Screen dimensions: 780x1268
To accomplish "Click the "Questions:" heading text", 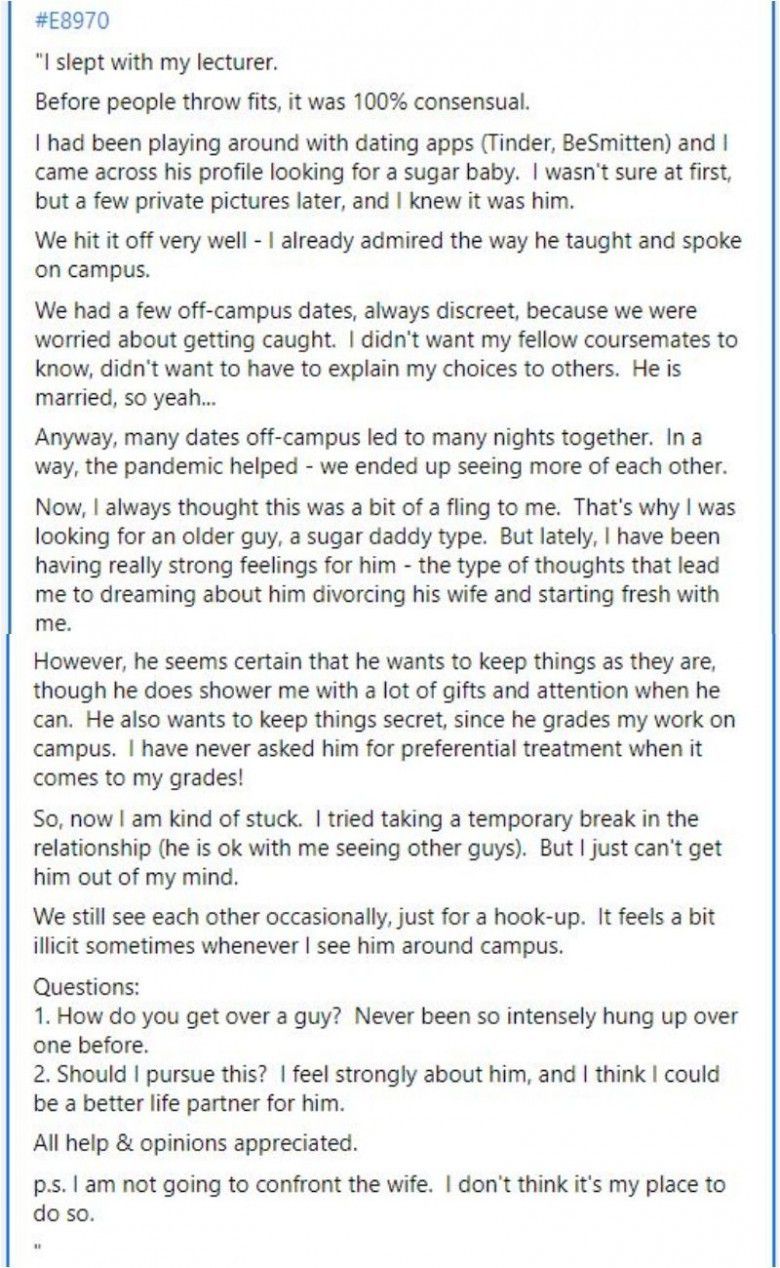I will tap(87, 987).
